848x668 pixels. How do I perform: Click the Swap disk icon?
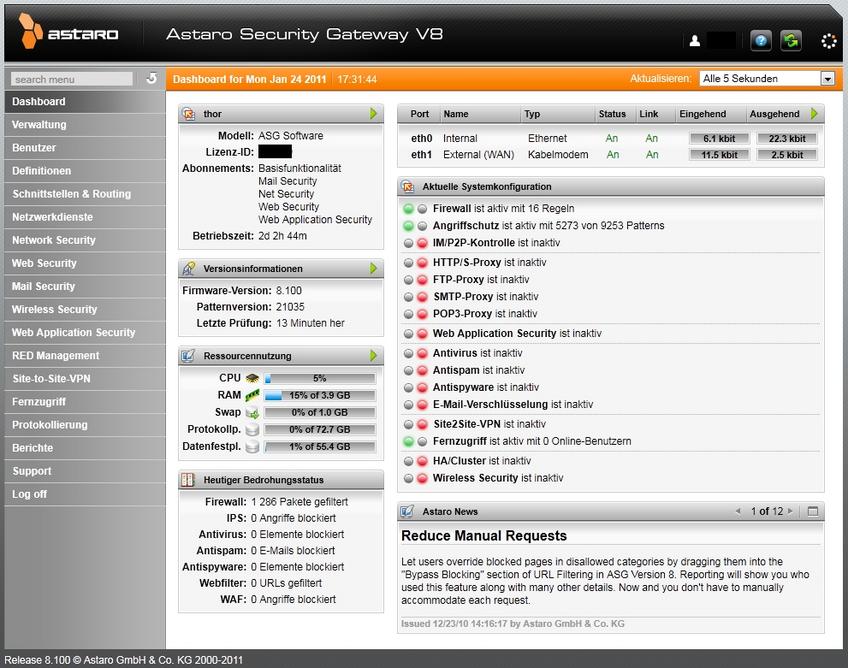point(252,413)
